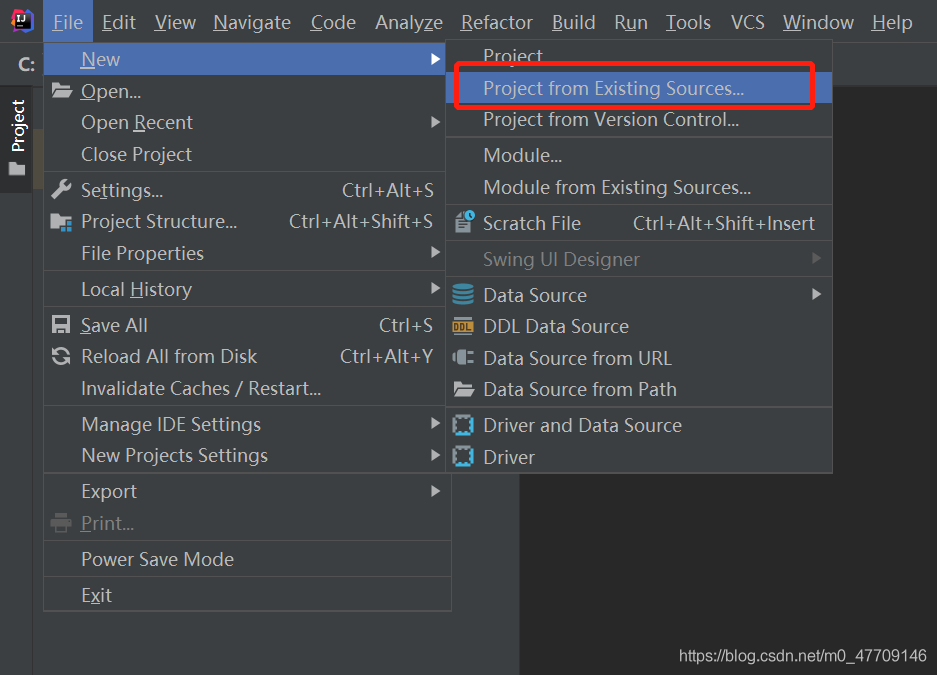Image resolution: width=937 pixels, height=675 pixels.
Task: Toggle Power Save Mode
Action: (157, 559)
